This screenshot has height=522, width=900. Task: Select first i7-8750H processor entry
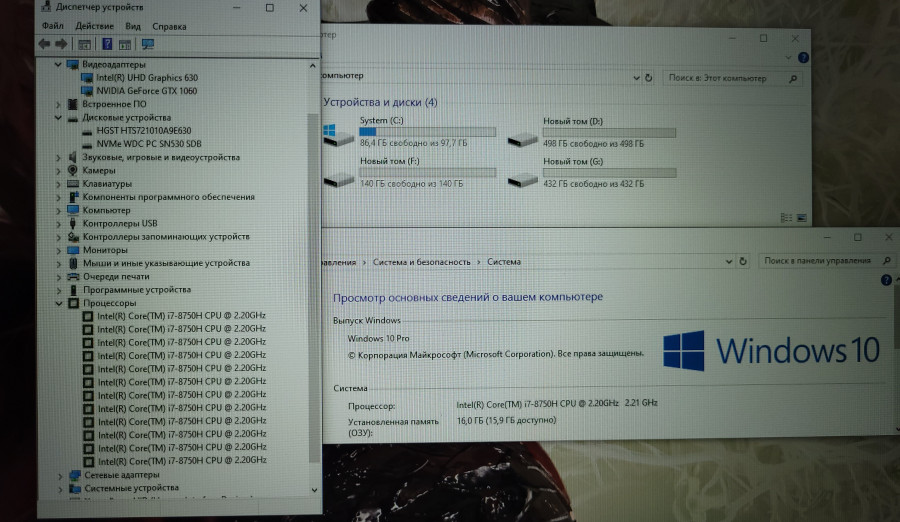click(181, 315)
